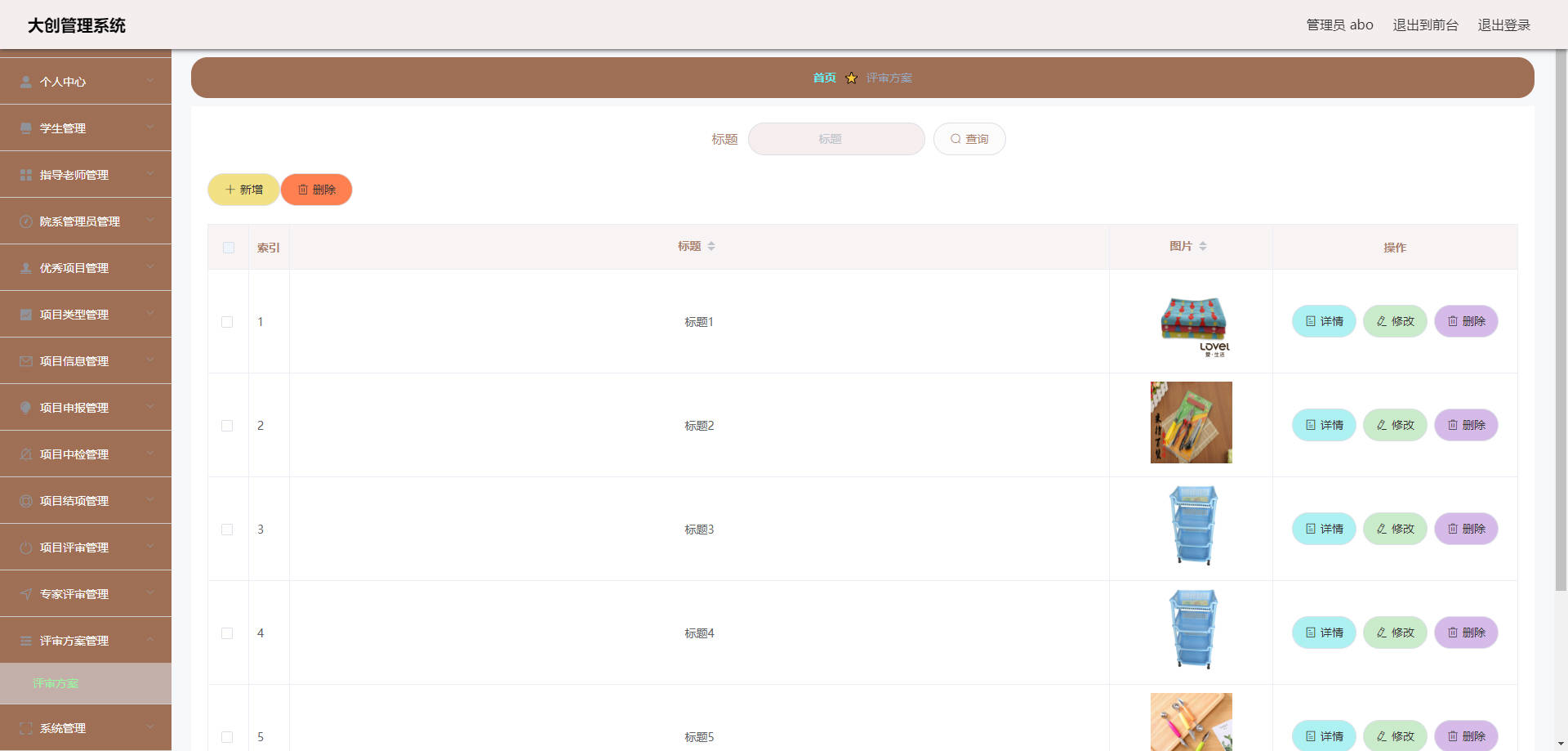Screen dimensions: 1568x751
Task: Open 项目中检管理 menu
Action: (86, 454)
